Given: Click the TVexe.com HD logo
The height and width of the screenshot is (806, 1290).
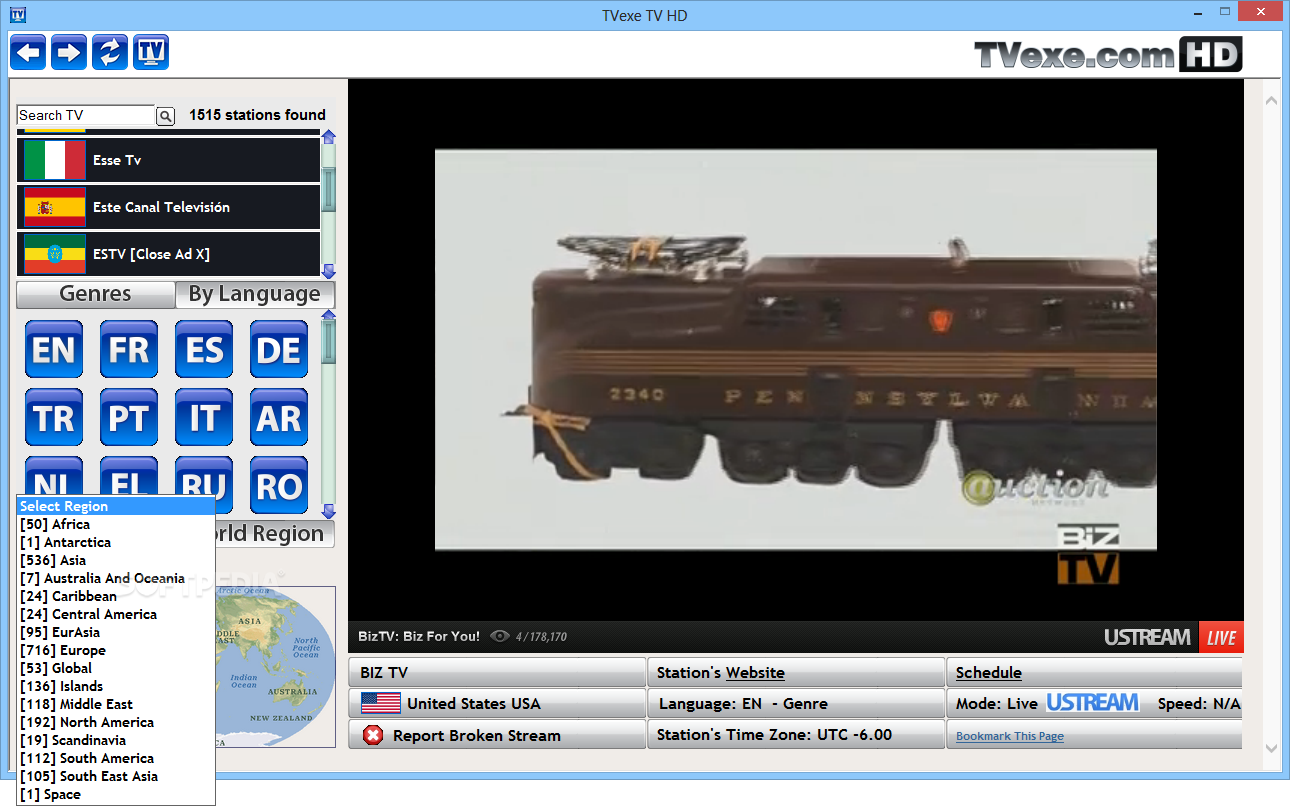Looking at the screenshot, I should click(1108, 54).
